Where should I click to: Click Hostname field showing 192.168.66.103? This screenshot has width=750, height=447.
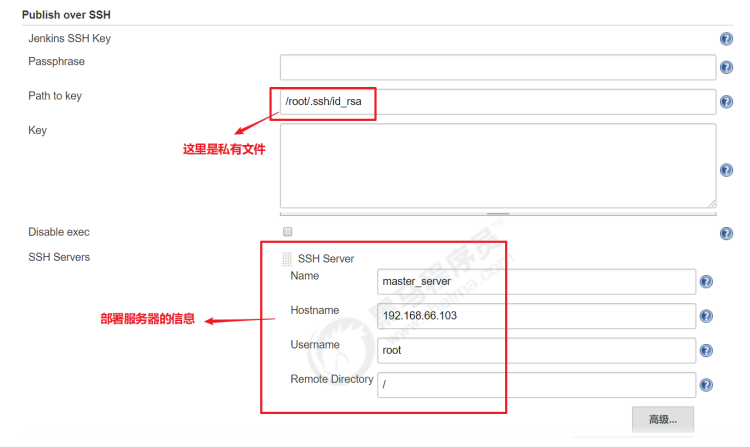tap(536, 316)
